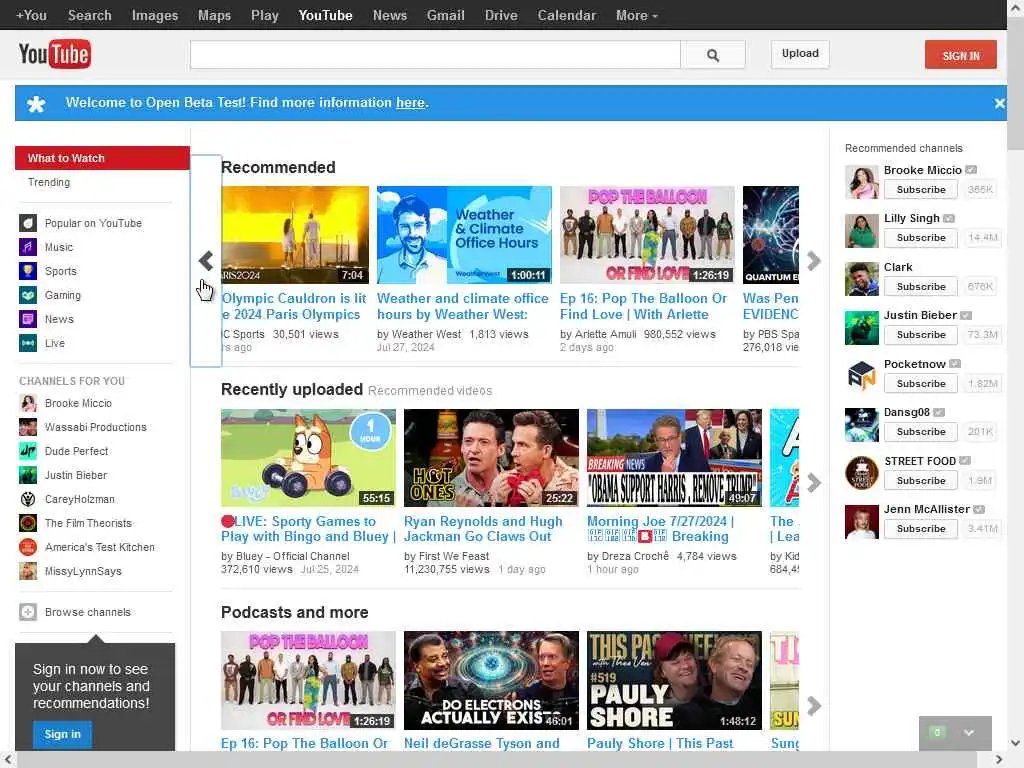The height and width of the screenshot is (768, 1024).
Task: Click the Sports category icon
Action: pyautogui.click(x=27, y=271)
